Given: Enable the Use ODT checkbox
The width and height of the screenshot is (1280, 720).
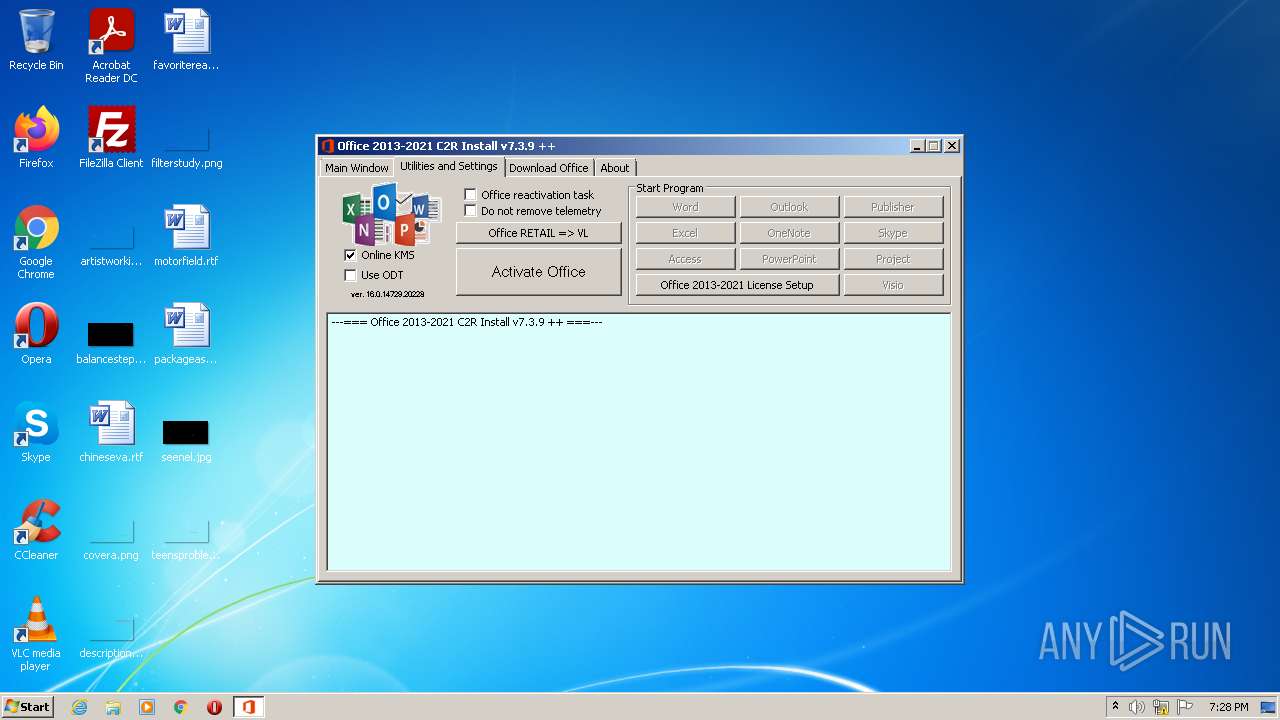Looking at the screenshot, I should point(350,275).
